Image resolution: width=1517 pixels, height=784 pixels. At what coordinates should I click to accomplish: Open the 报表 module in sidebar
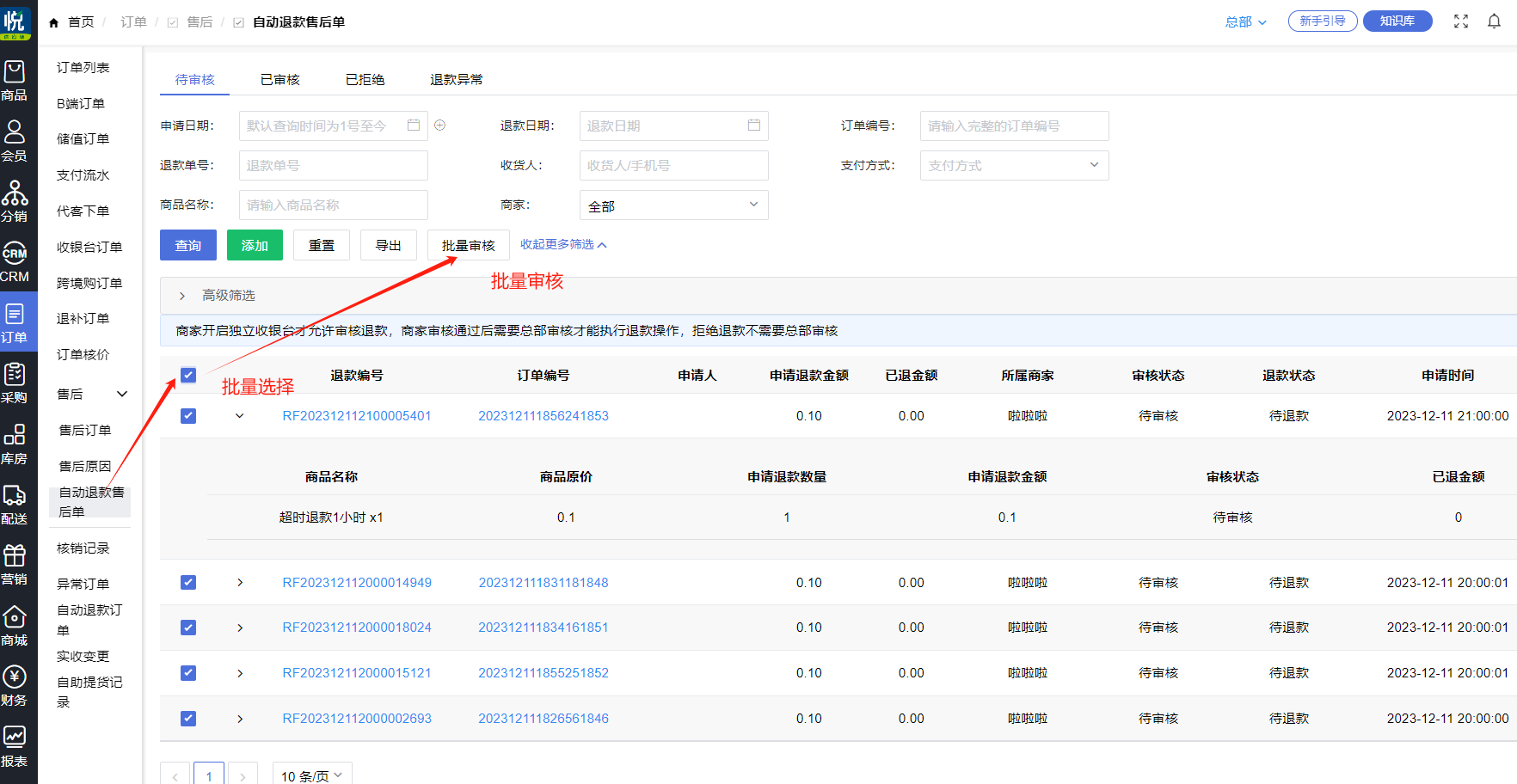coord(15,747)
